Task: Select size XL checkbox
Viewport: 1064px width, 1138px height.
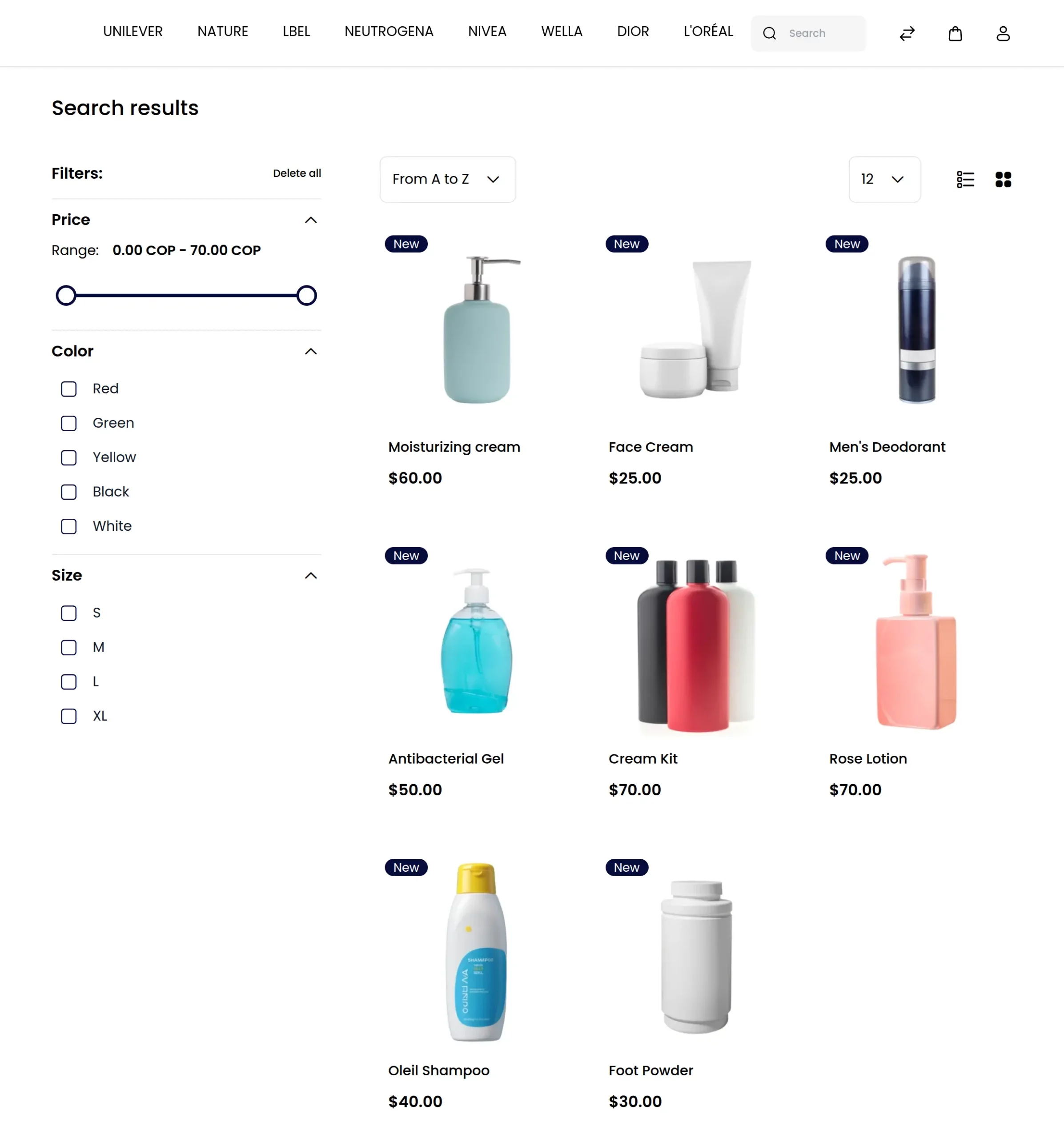Action: [69, 717]
